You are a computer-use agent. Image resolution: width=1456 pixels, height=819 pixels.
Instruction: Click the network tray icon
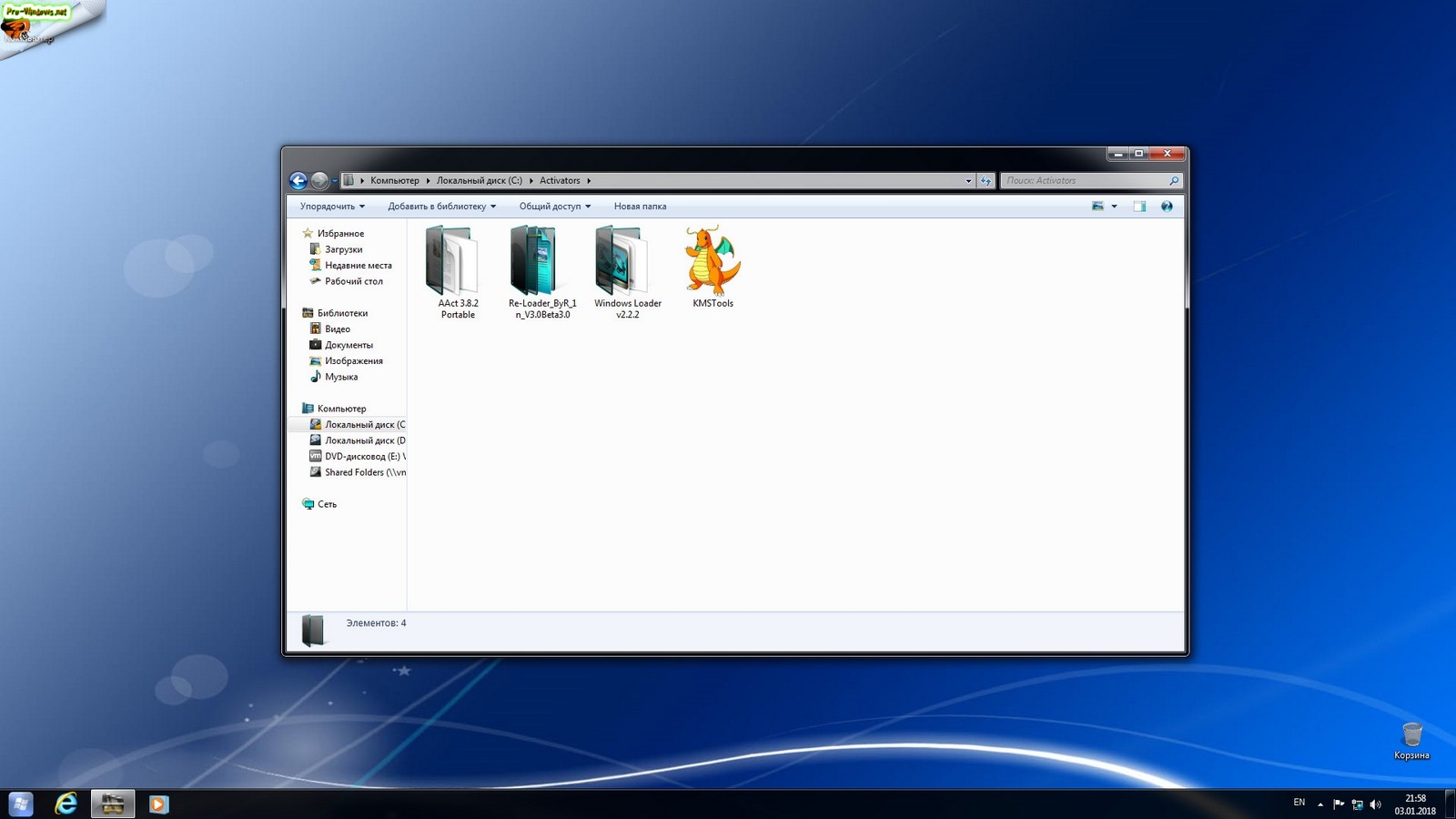tap(1357, 804)
